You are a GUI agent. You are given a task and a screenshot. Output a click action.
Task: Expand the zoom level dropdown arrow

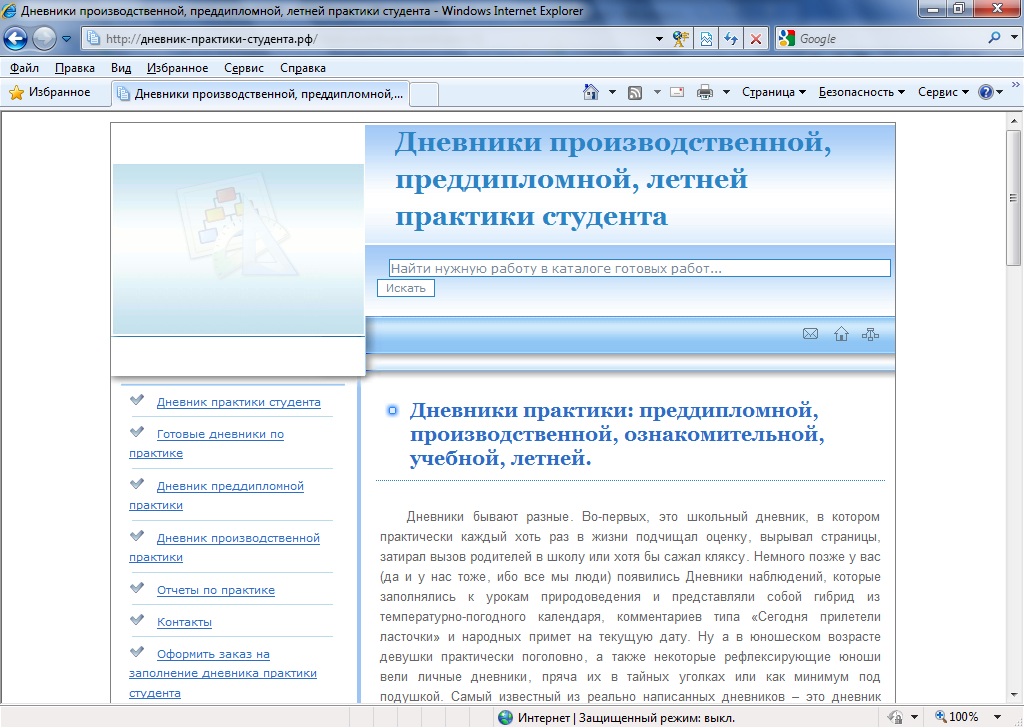[997, 717]
